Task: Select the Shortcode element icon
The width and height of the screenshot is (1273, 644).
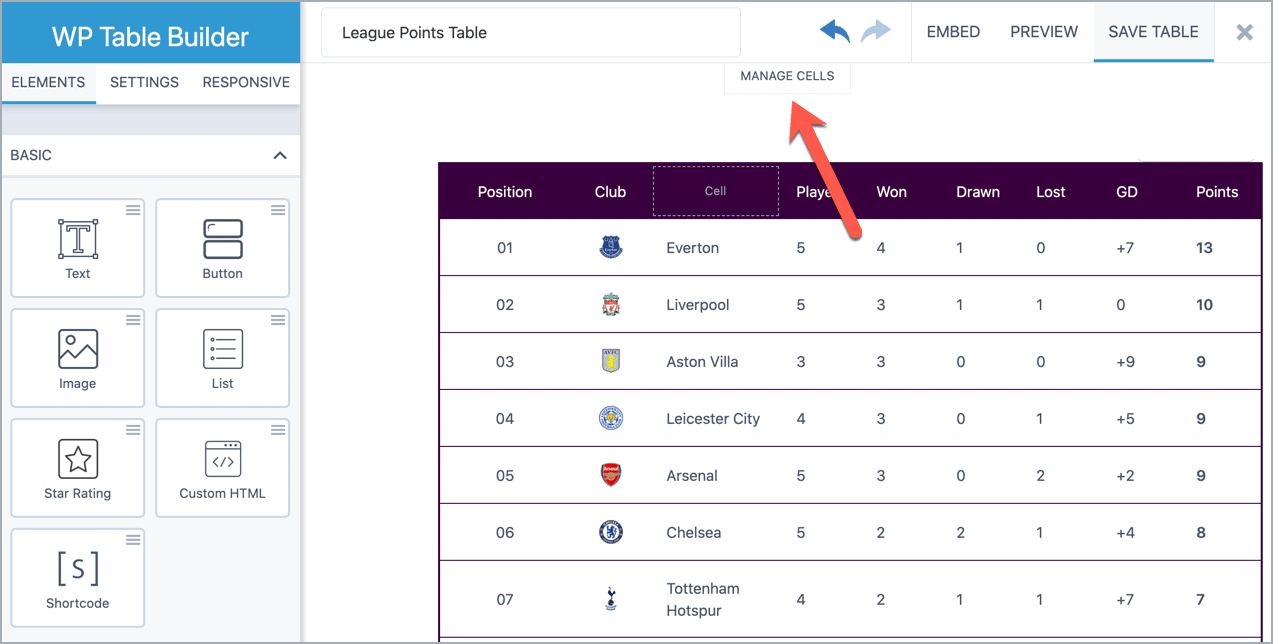Action: (x=77, y=569)
